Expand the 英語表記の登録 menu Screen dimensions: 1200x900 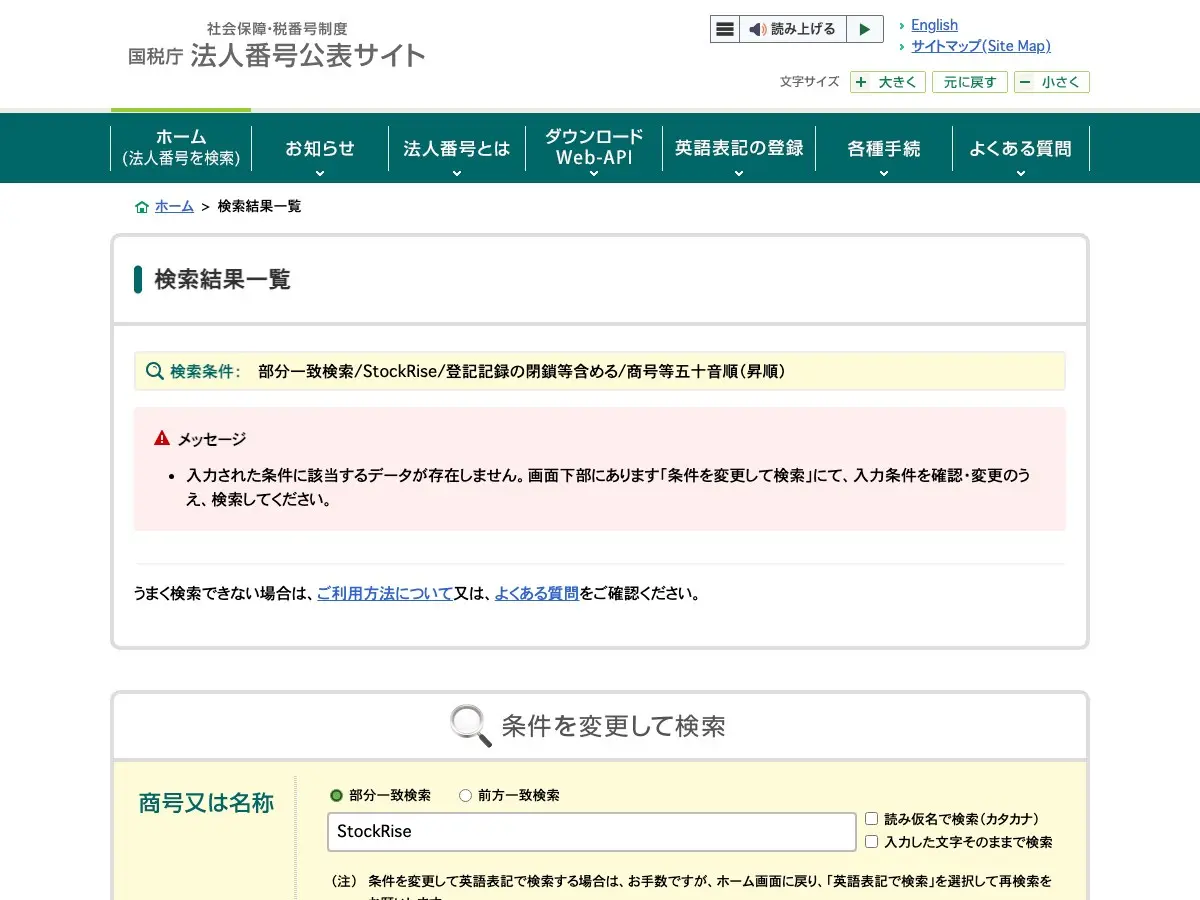(739, 148)
